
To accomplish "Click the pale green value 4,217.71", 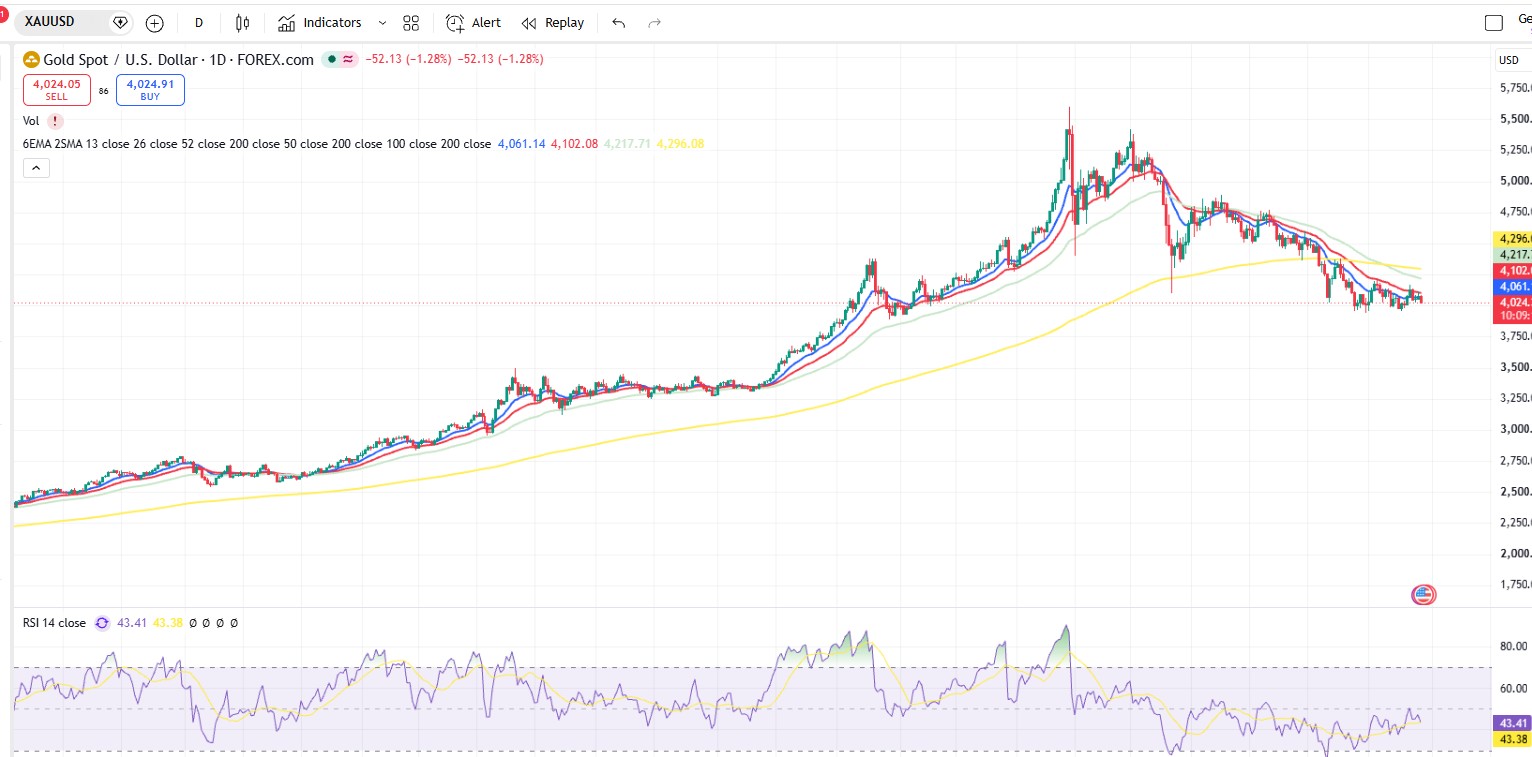I will point(627,144).
